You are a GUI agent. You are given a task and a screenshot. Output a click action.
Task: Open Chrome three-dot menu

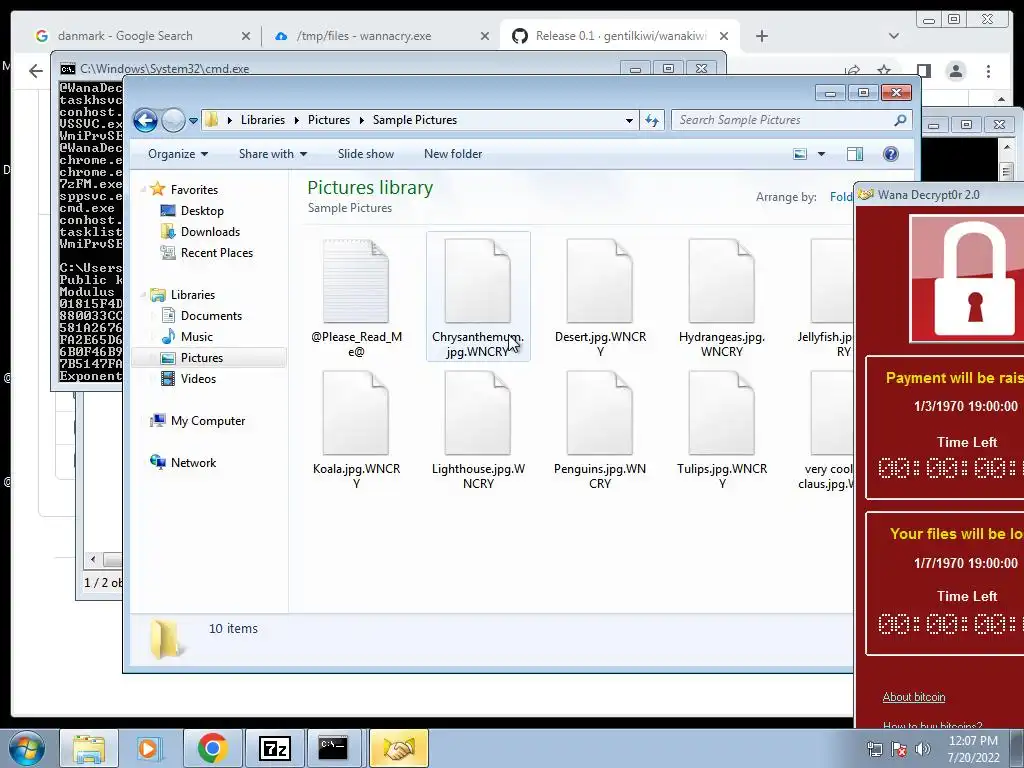[989, 71]
